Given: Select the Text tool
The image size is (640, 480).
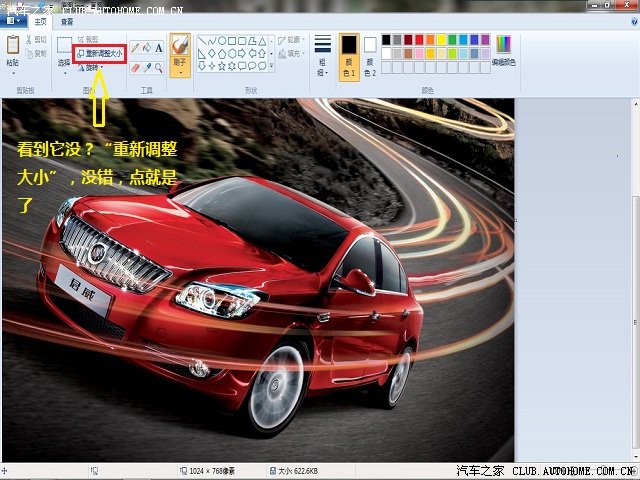Looking at the screenshot, I should coord(159,48).
